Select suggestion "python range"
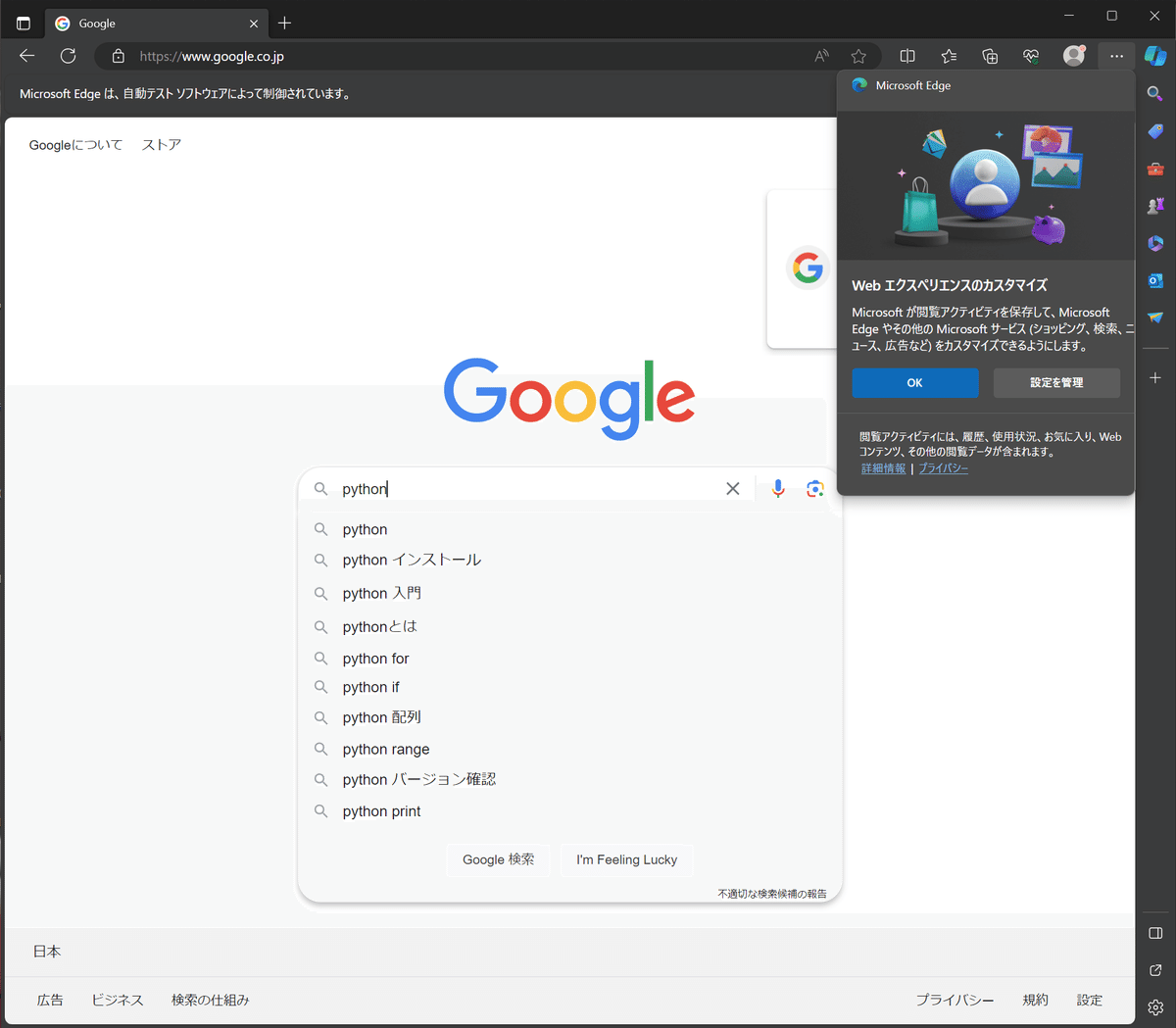 pyautogui.click(x=569, y=749)
